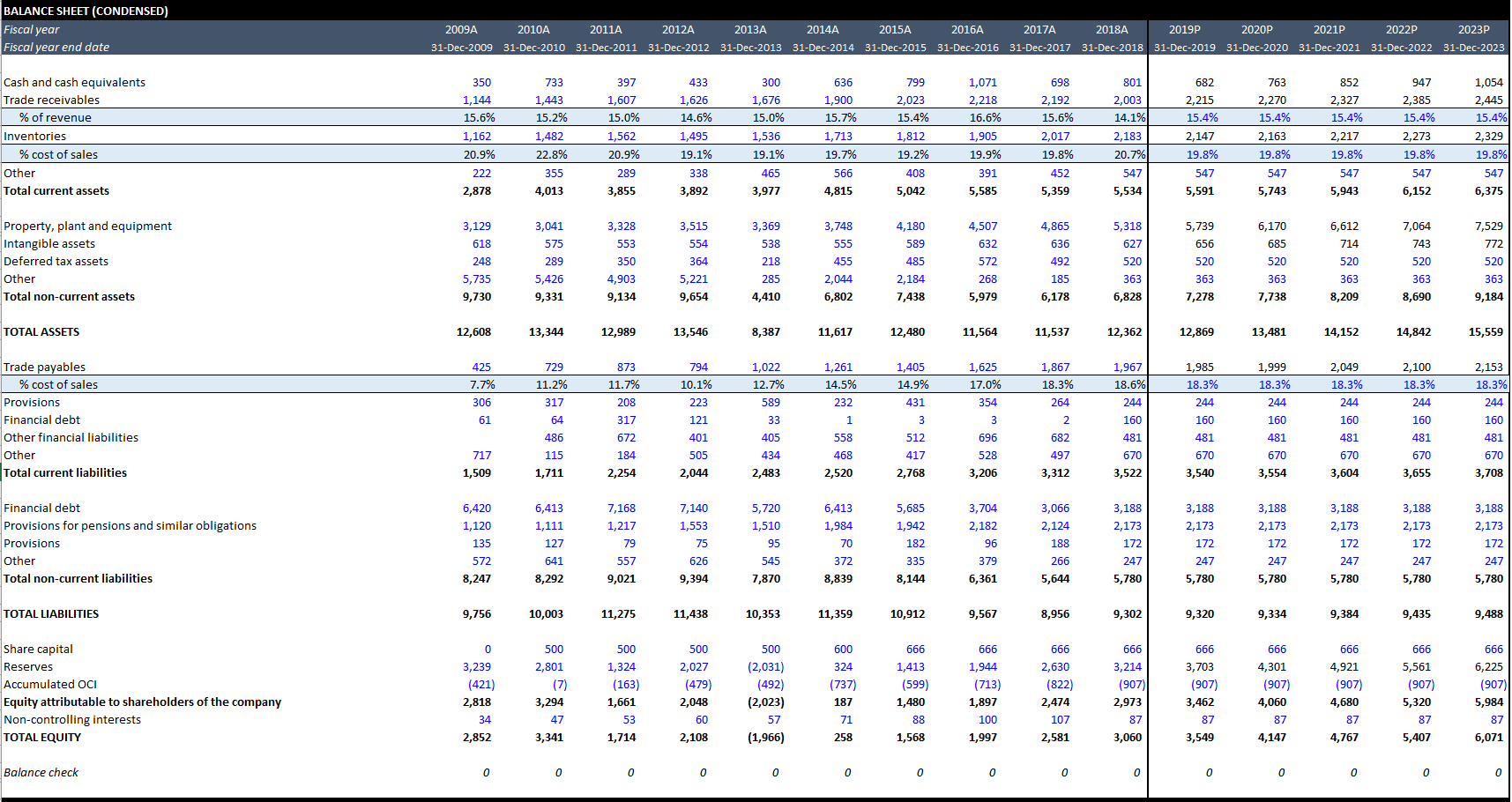The height and width of the screenshot is (802, 1512).
Task: Select the Intangible assets row label
Action: [49, 244]
